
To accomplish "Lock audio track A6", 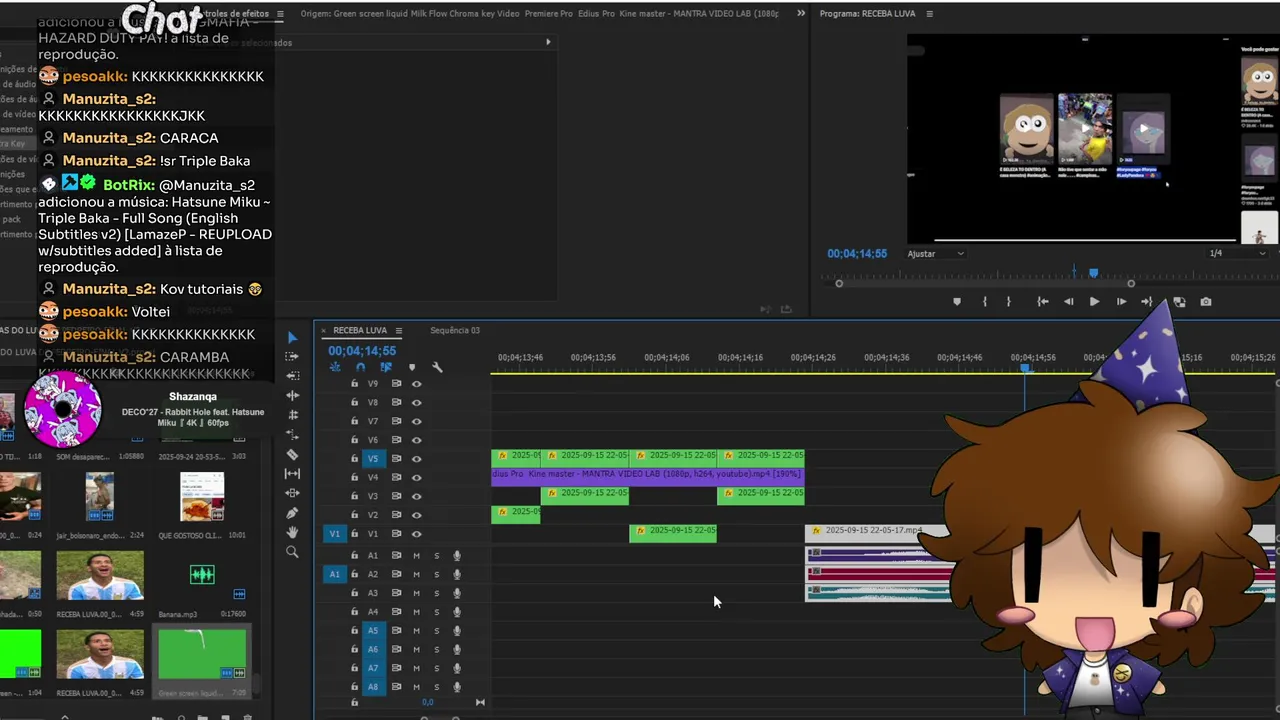I will pos(354,649).
